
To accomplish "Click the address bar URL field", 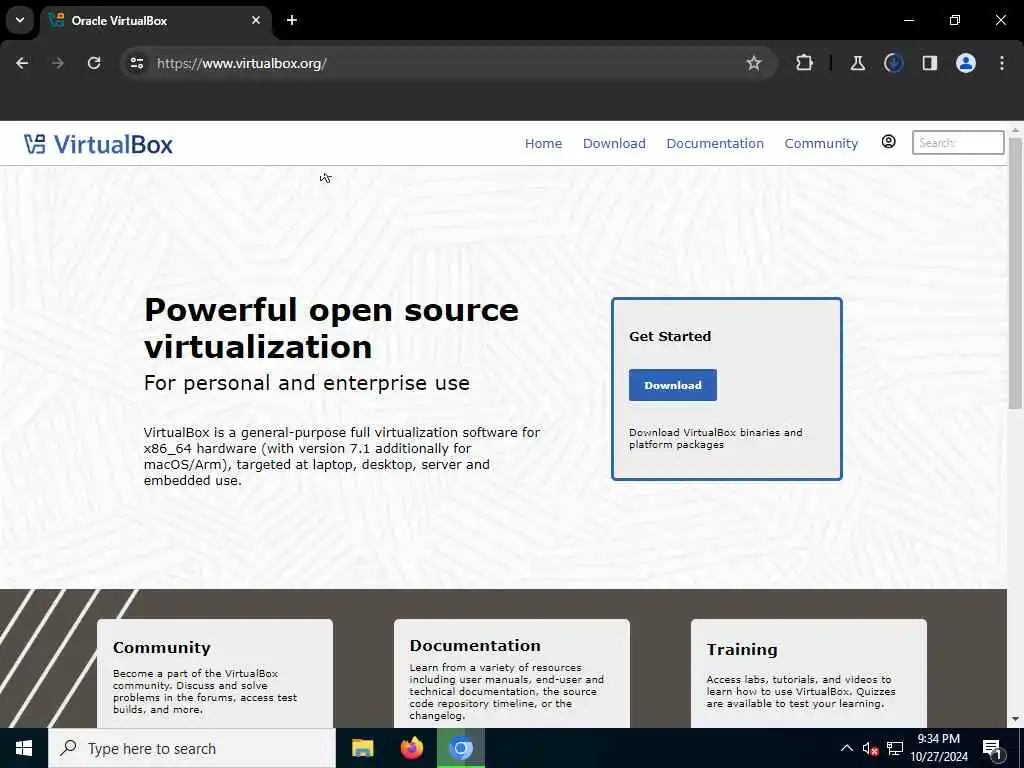I will (451, 63).
